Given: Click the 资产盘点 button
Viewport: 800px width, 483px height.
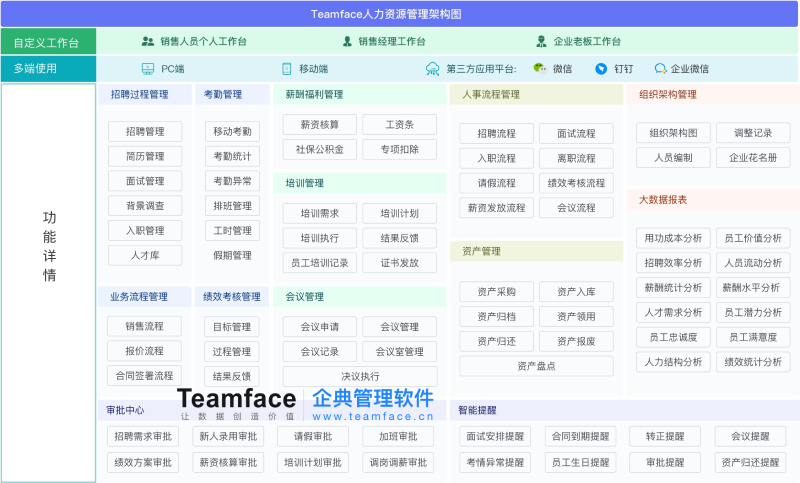Looking at the screenshot, I should 536,366.
